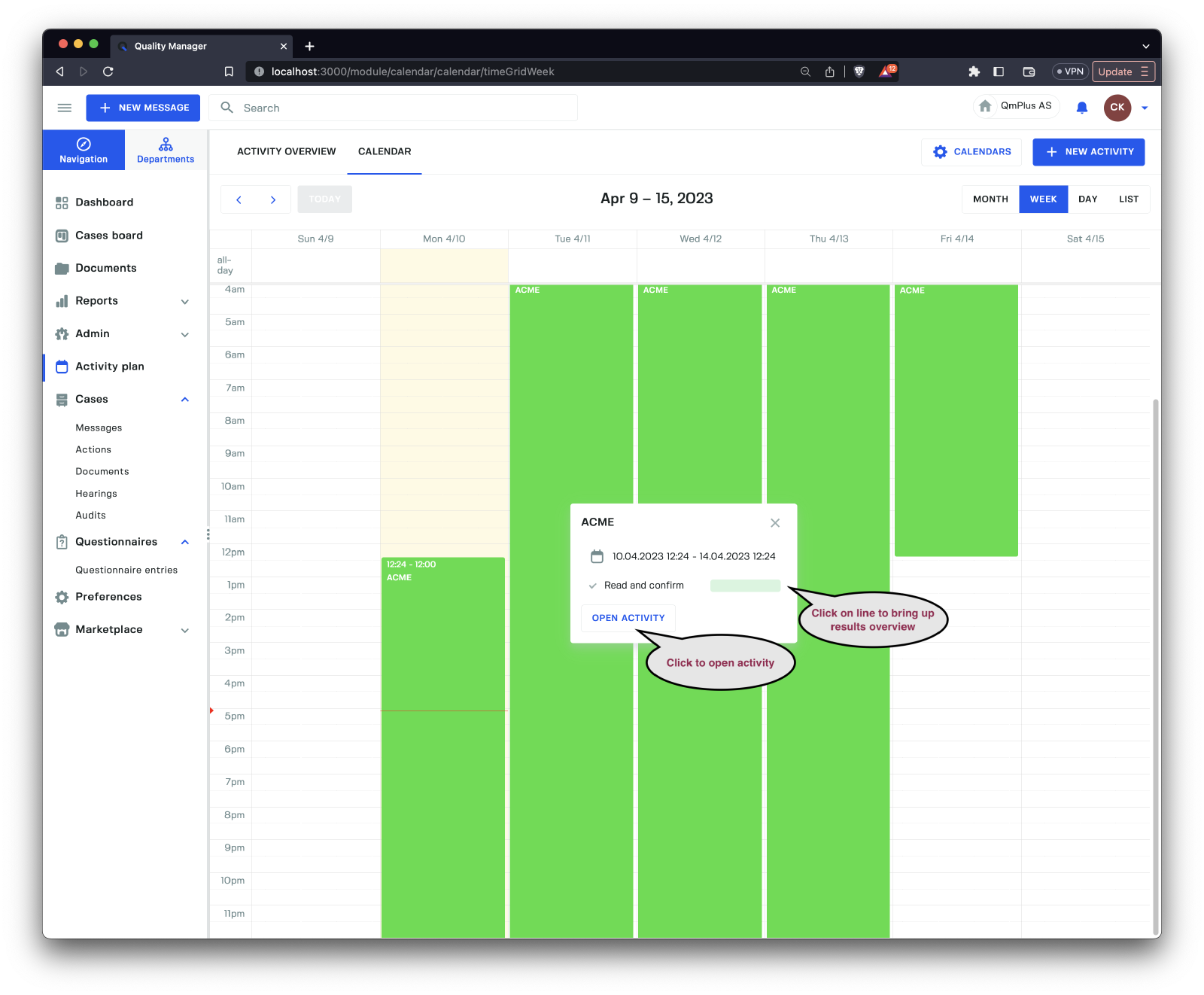Switch to Day view
The height and width of the screenshot is (995, 1204).
[x=1087, y=199]
